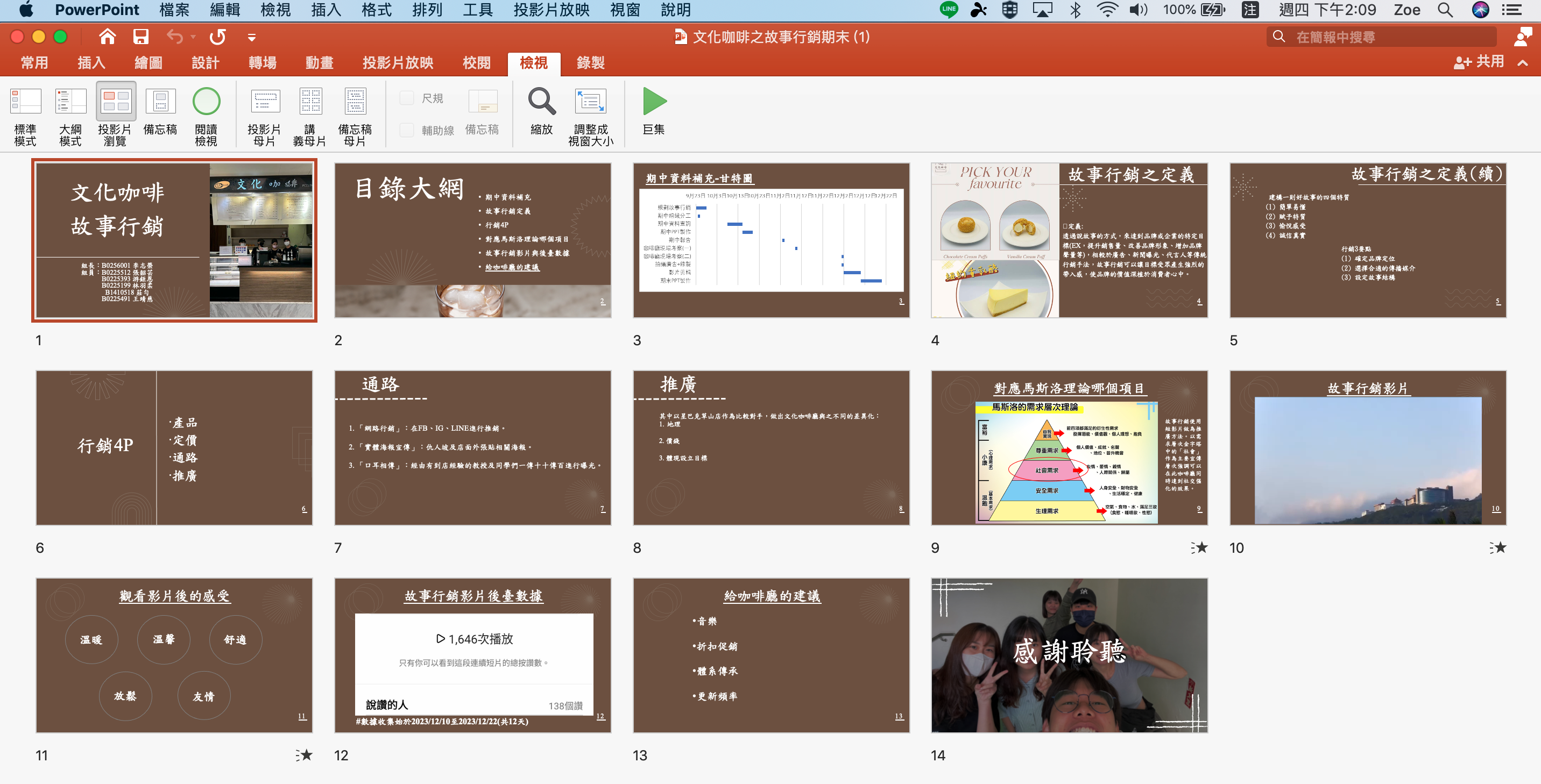Open the LINE menu bar icon

pos(948,10)
